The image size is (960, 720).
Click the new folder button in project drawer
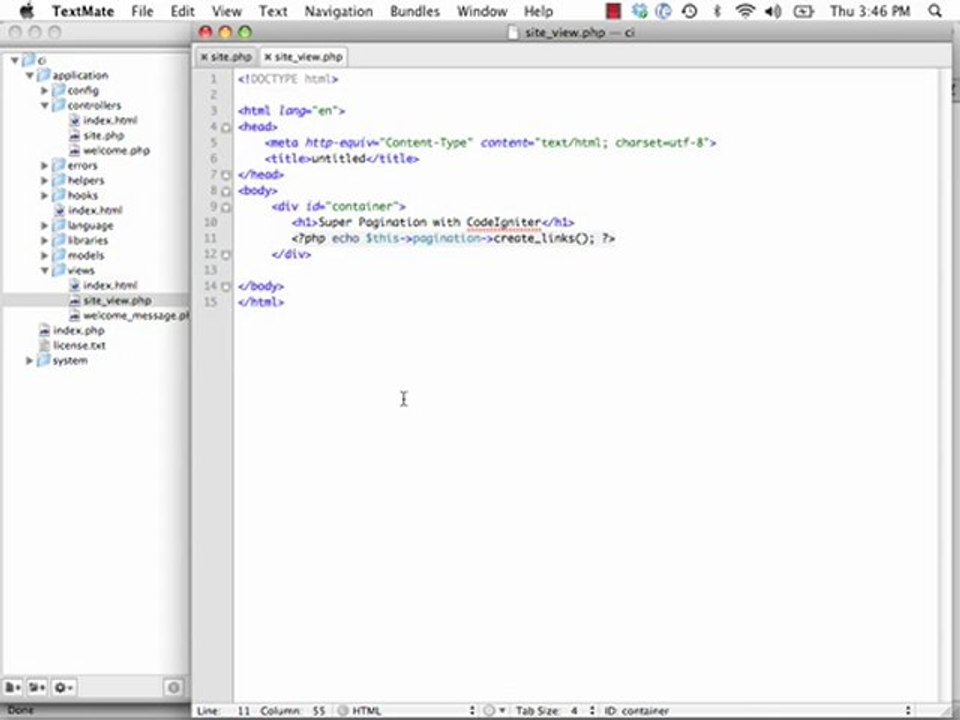pos(36,688)
